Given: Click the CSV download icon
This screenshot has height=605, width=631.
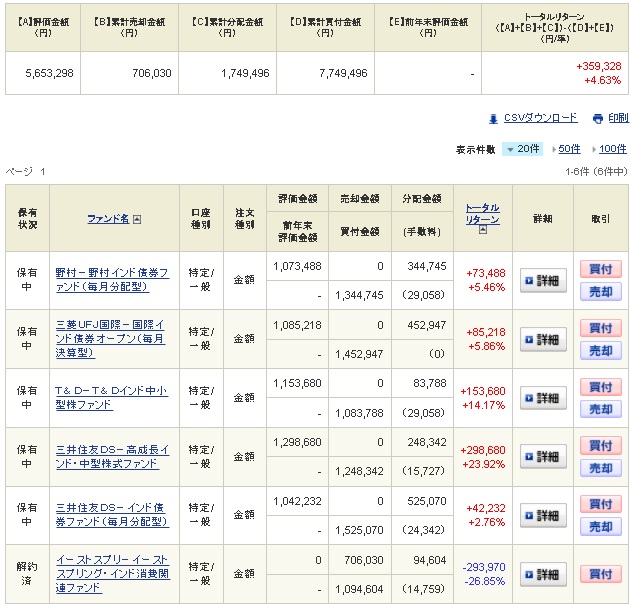Looking at the screenshot, I should [493, 119].
